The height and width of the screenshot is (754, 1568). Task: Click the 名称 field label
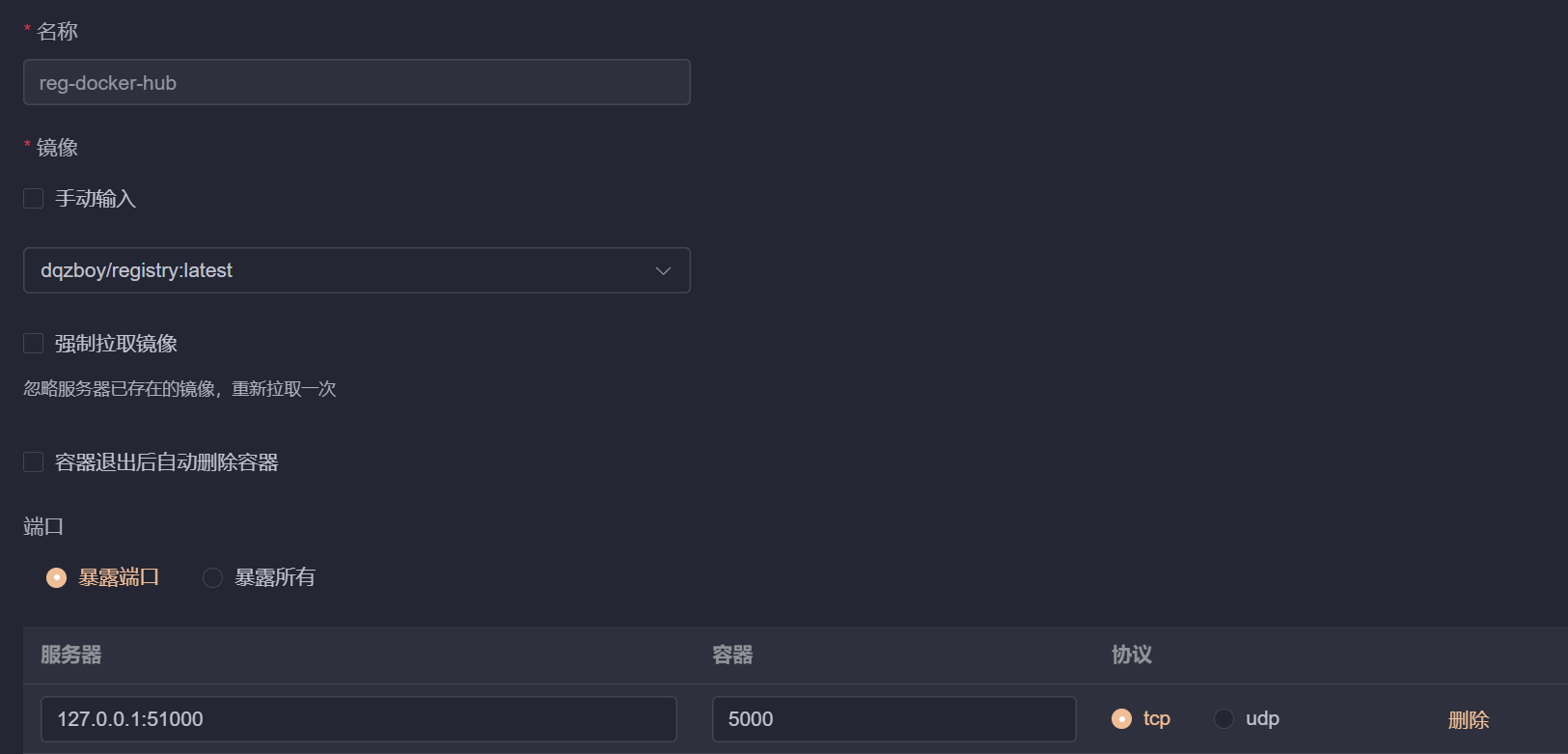57,32
